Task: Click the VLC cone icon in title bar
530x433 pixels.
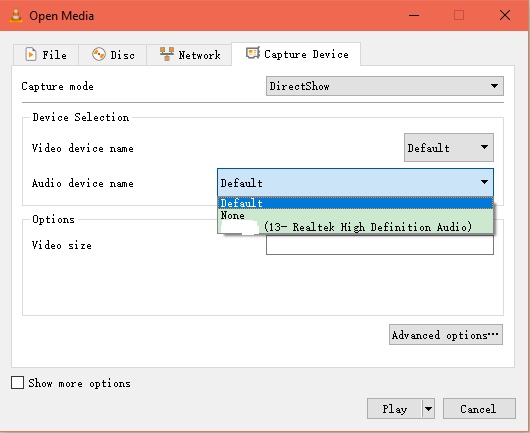Action: point(16,16)
